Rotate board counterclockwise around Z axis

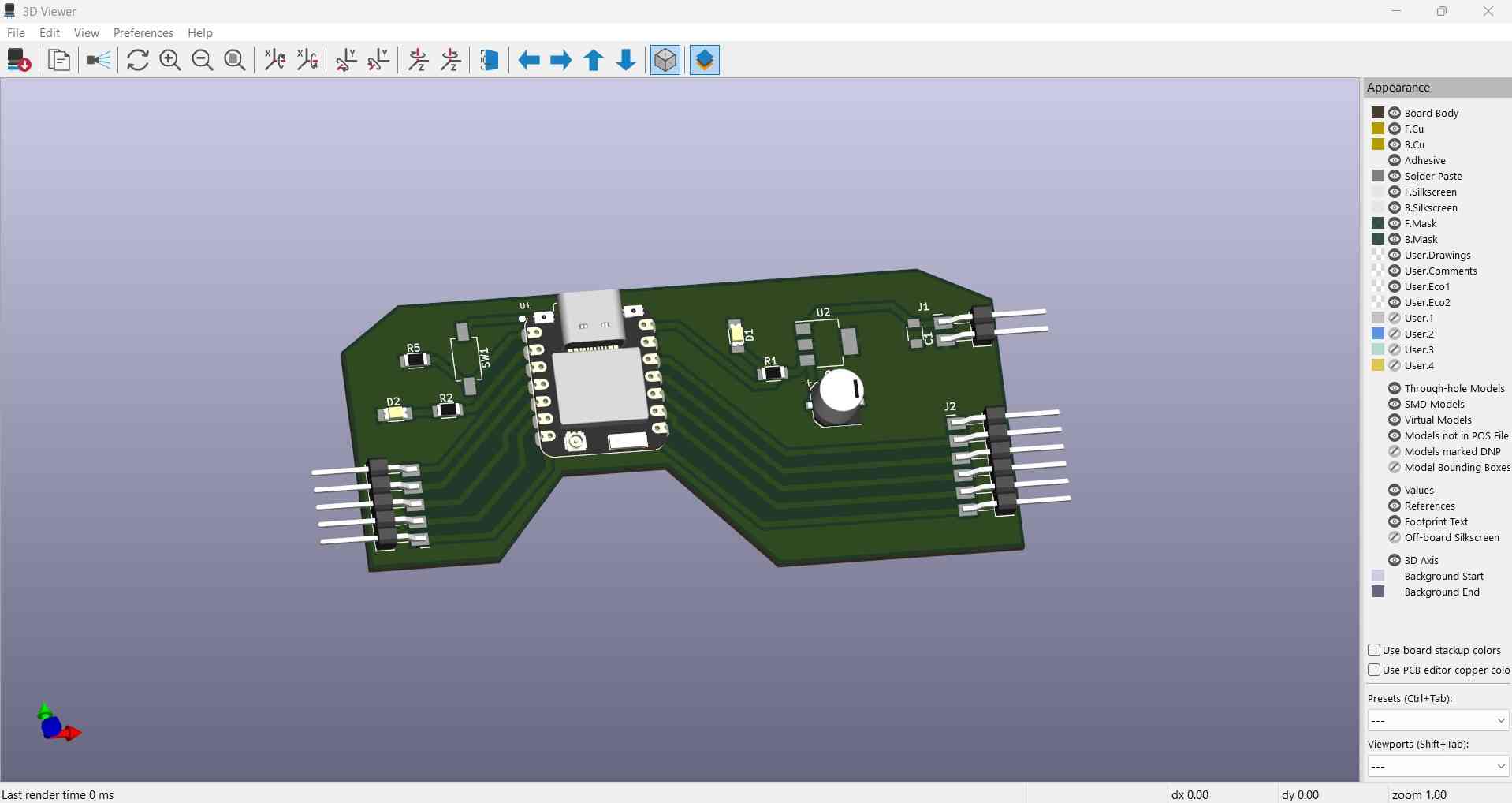point(451,60)
